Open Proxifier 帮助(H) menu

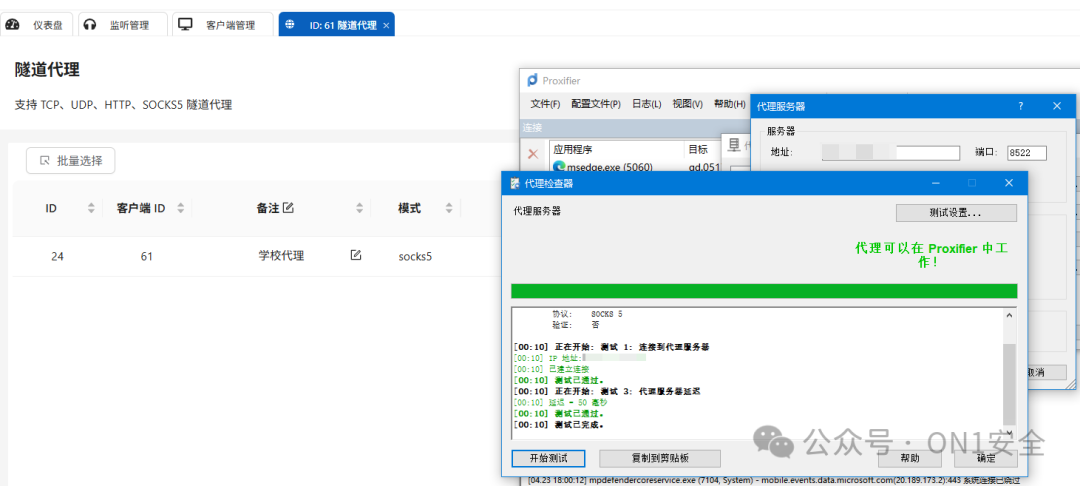pos(729,104)
